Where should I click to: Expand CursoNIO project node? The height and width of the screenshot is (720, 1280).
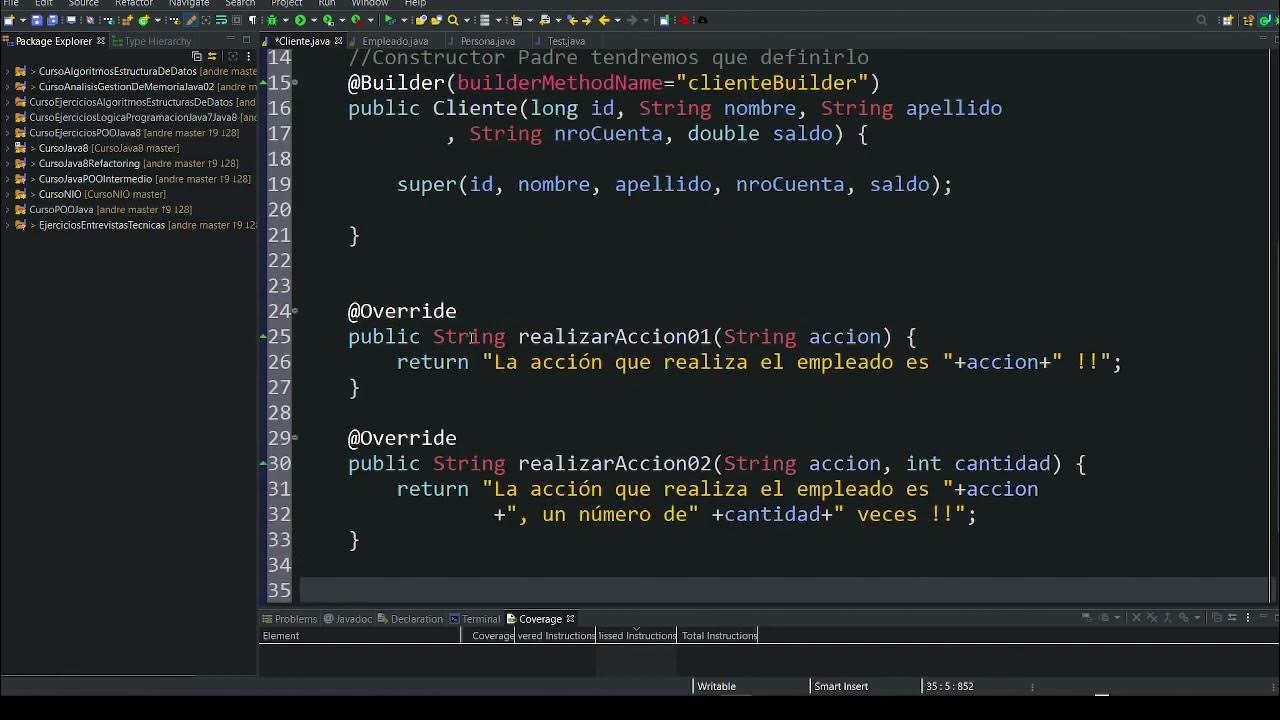[x=7, y=194]
